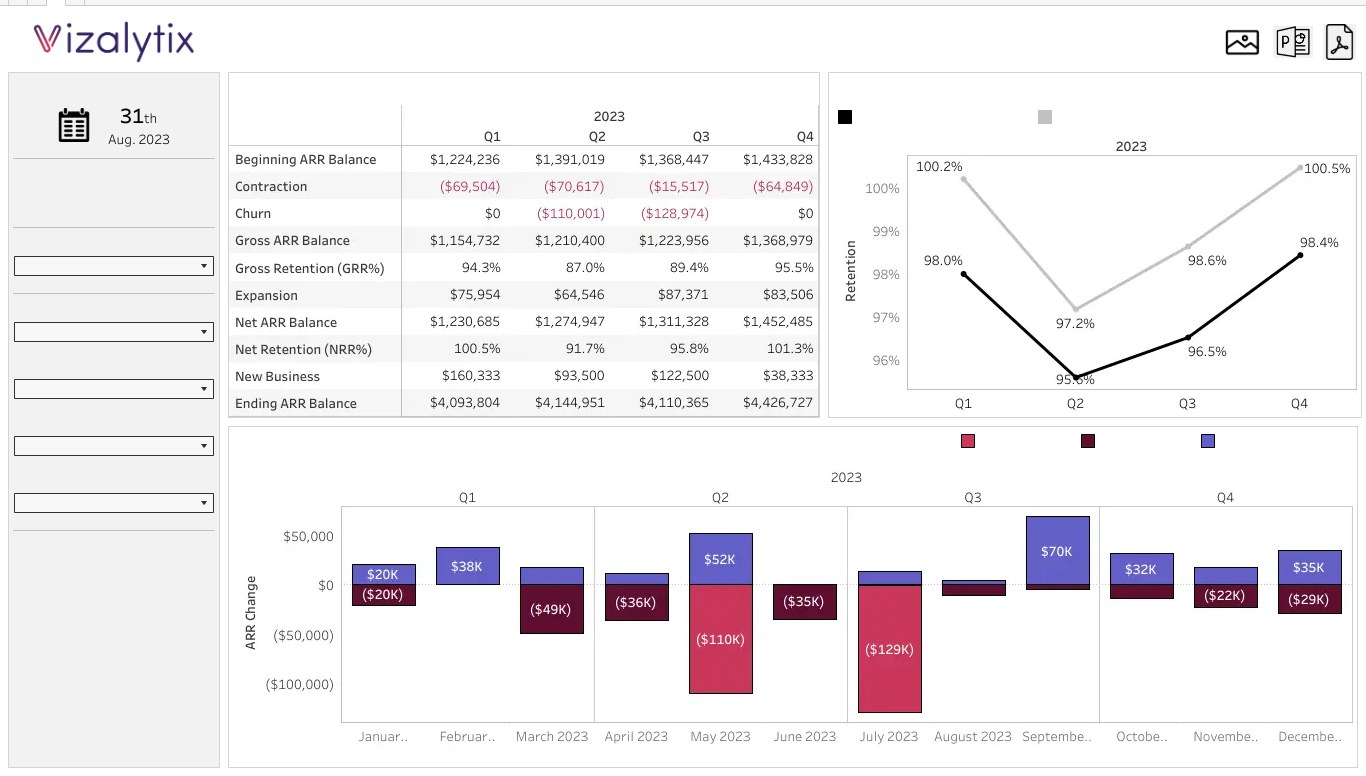This screenshot has width=1366, height=776.
Task: Click the 97.2% point on the gray line
Action: click(x=1075, y=310)
